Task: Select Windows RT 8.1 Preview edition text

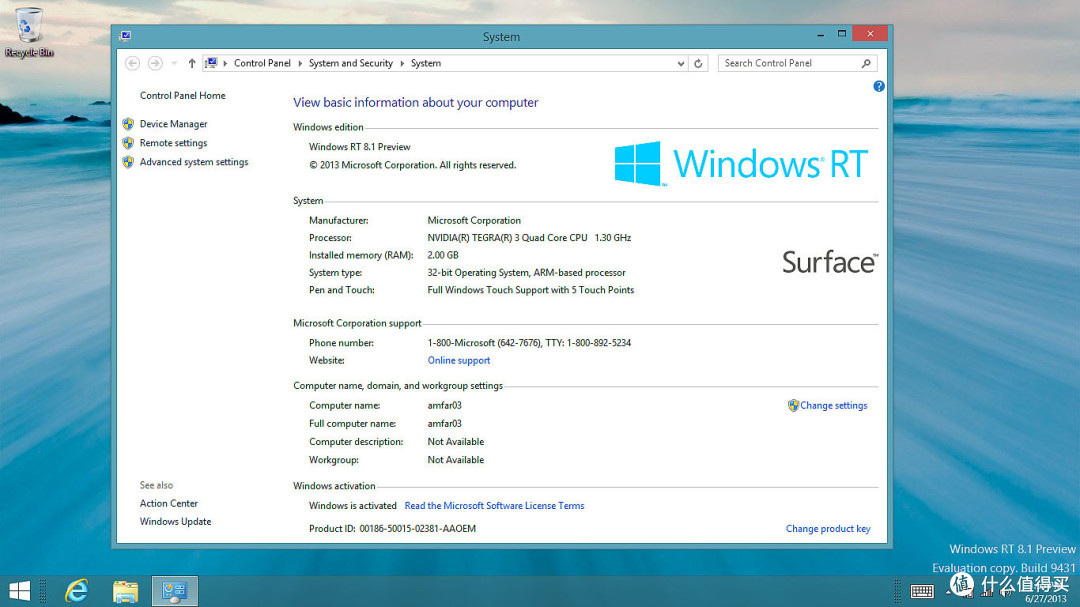Action: (x=360, y=147)
